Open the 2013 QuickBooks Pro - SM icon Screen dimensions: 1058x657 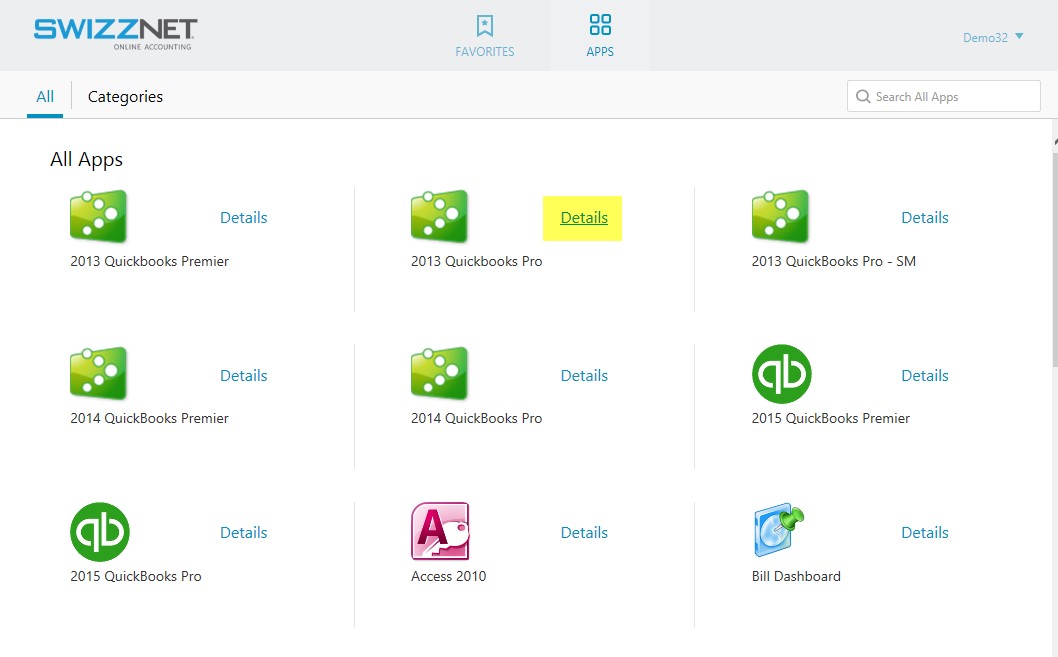[x=780, y=217]
